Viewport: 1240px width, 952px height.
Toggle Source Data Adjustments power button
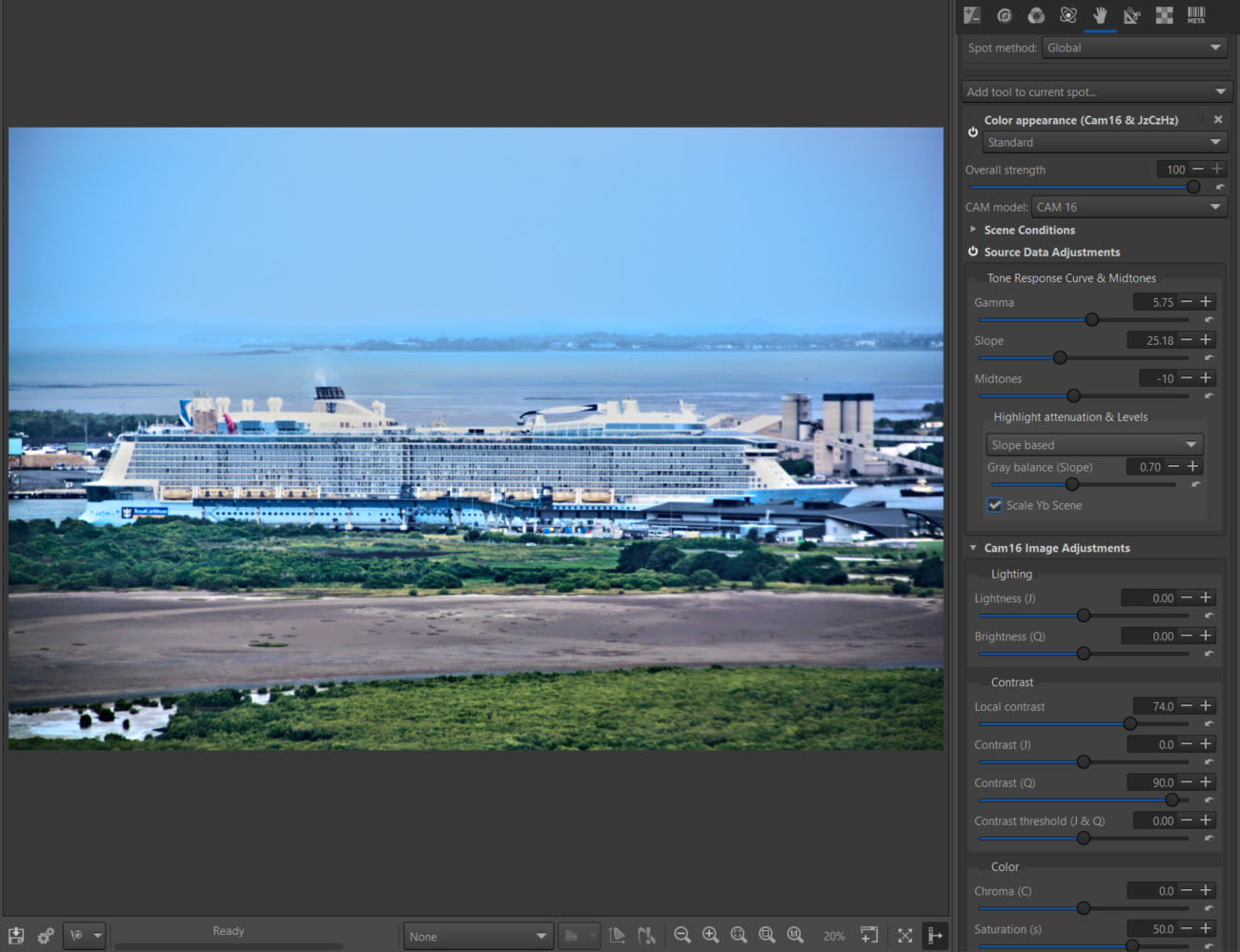(973, 252)
